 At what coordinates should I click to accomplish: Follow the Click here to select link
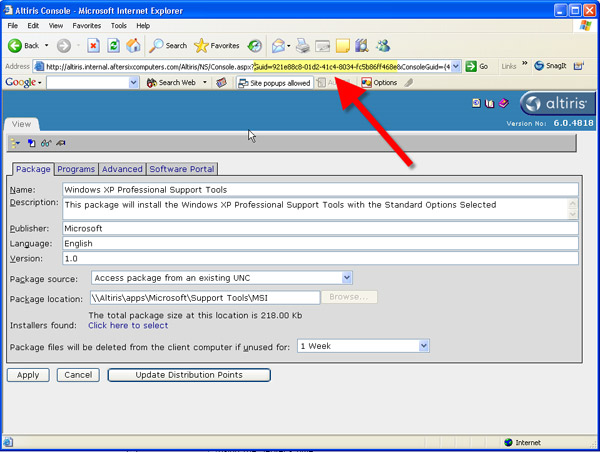(x=128, y=325)
